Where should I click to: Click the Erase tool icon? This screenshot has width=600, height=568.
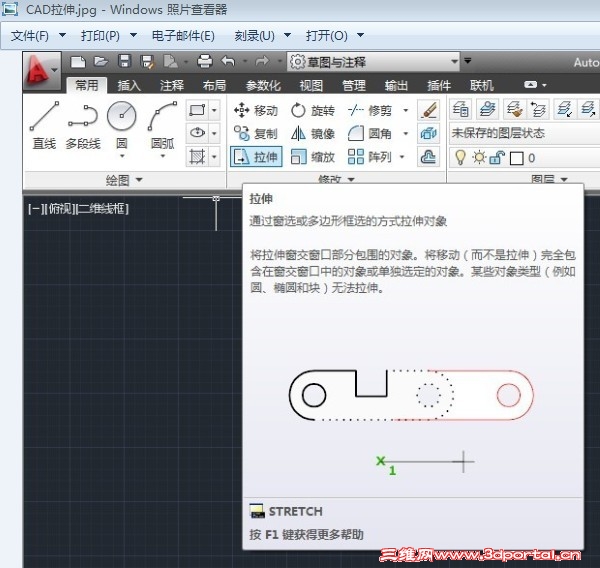coord(429,110)
